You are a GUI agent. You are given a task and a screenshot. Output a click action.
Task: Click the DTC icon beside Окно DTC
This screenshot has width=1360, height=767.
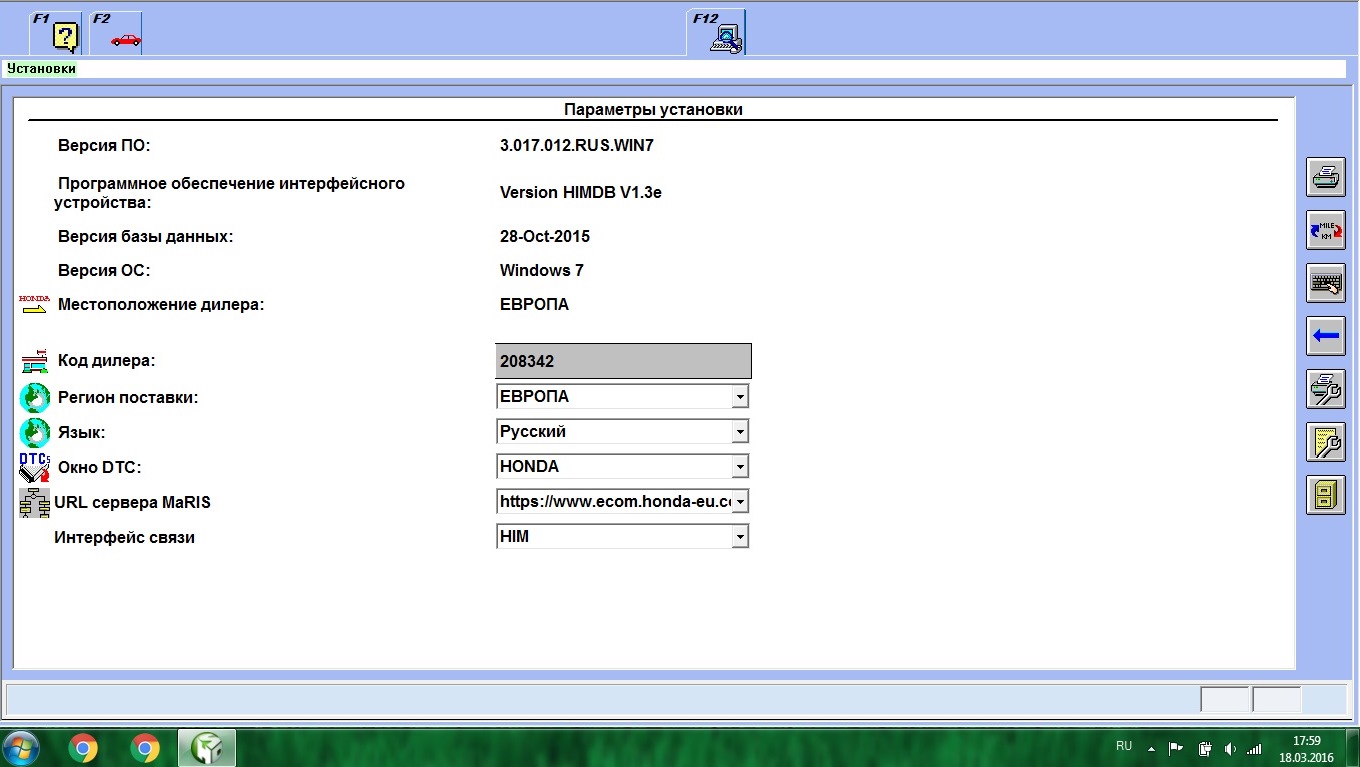(x=34, y=467)
